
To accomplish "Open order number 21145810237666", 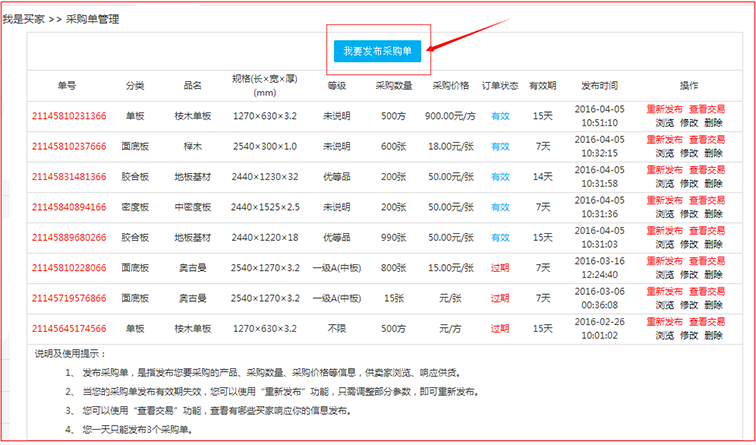I will 68,146.
